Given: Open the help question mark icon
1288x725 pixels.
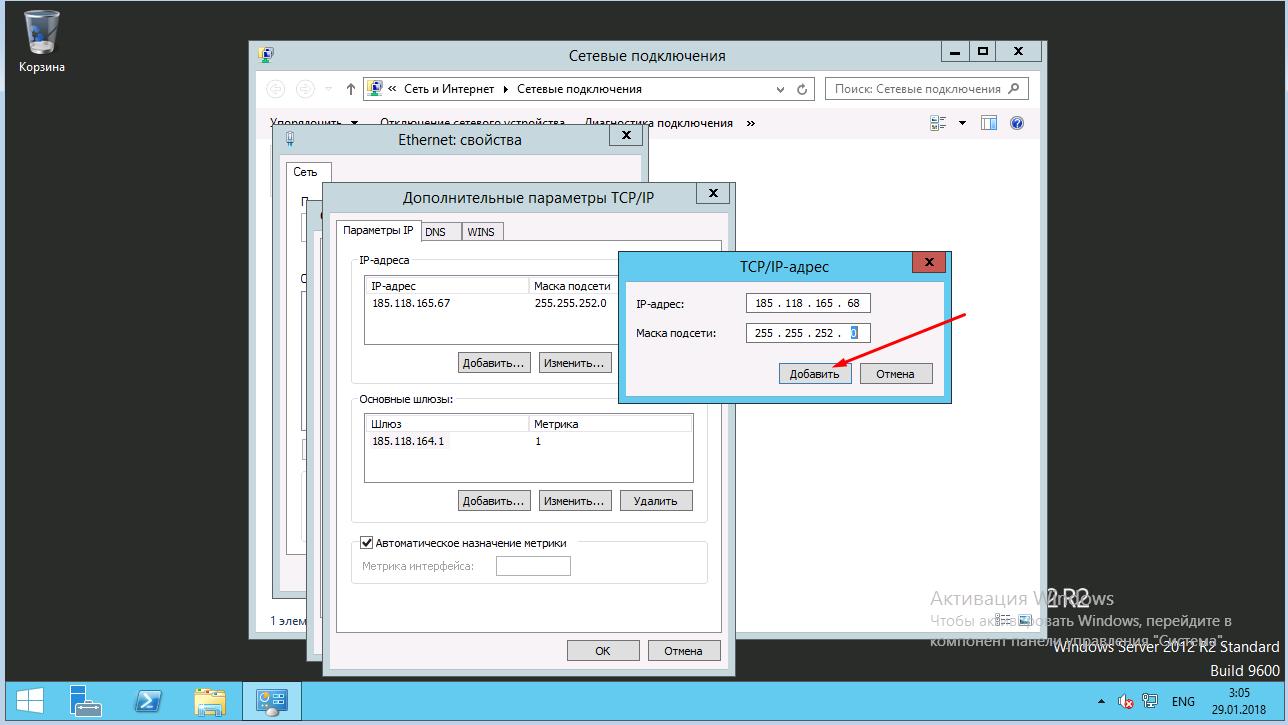Looking at the screenshot, I should click(x=1017, y=123).
